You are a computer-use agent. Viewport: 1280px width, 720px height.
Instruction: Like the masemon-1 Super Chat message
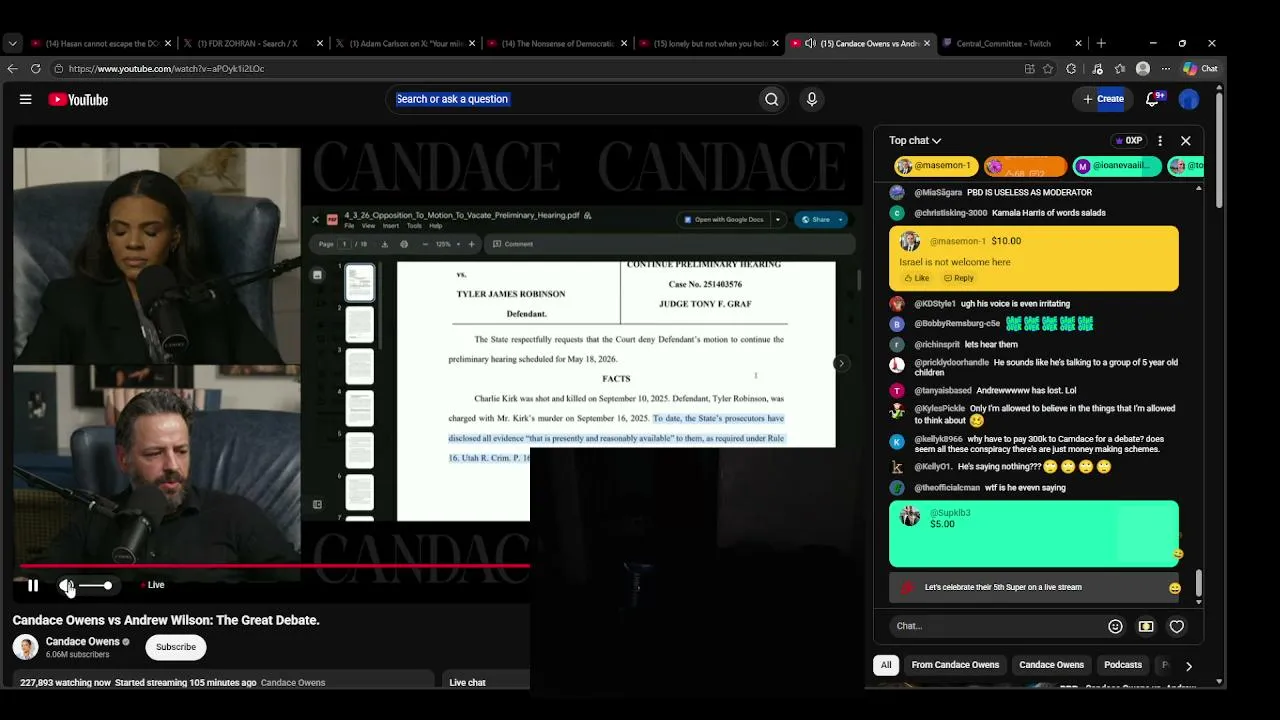(916, 278)
